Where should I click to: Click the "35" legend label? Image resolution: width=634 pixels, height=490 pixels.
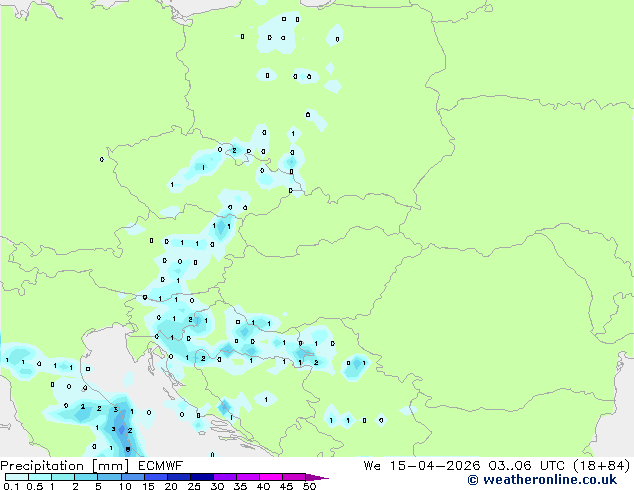pyautogui.click(x=240, y=486)
